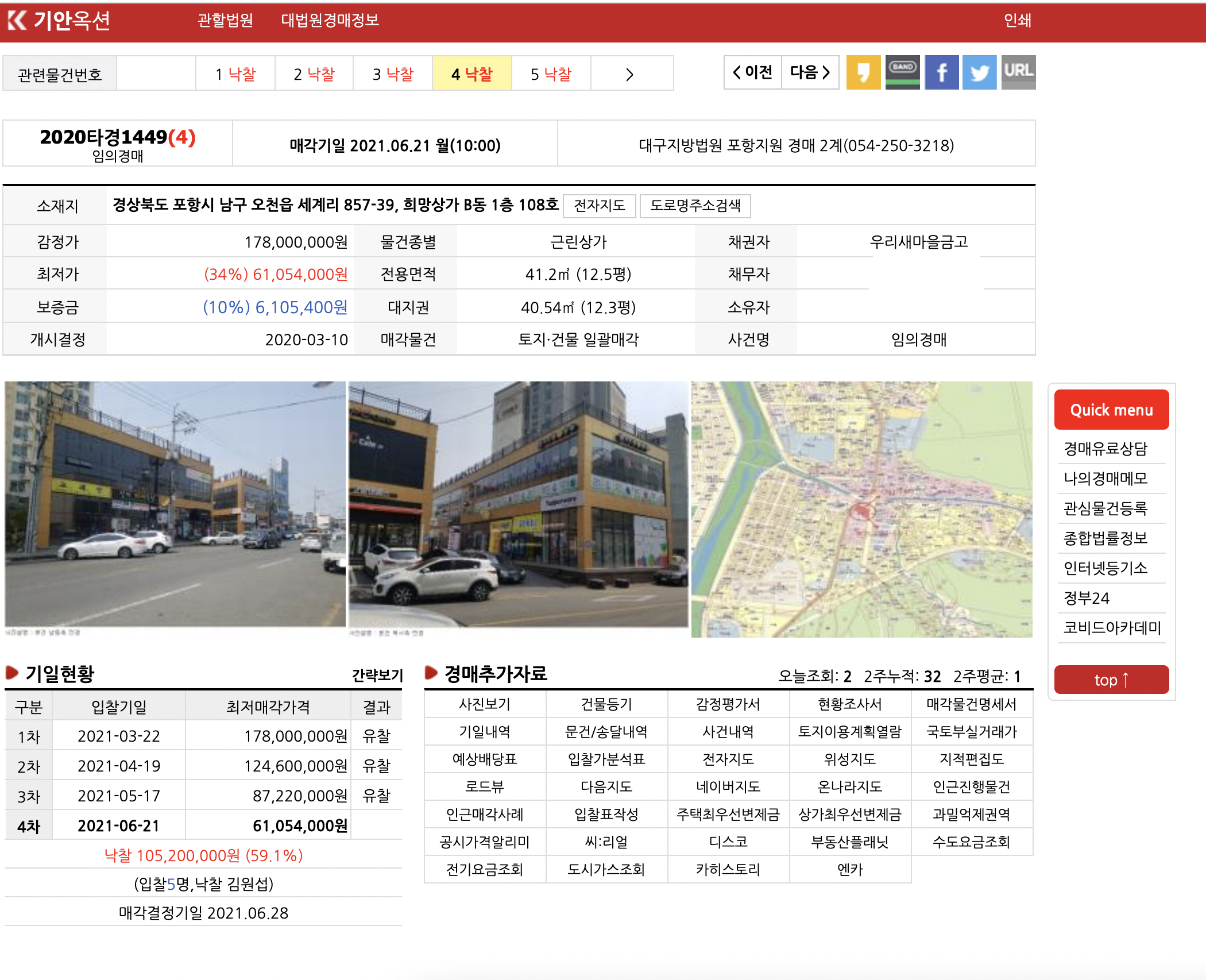Open 종합법률정보 in Quick menu
The image size is (1206, 980).
point(1105,538)
